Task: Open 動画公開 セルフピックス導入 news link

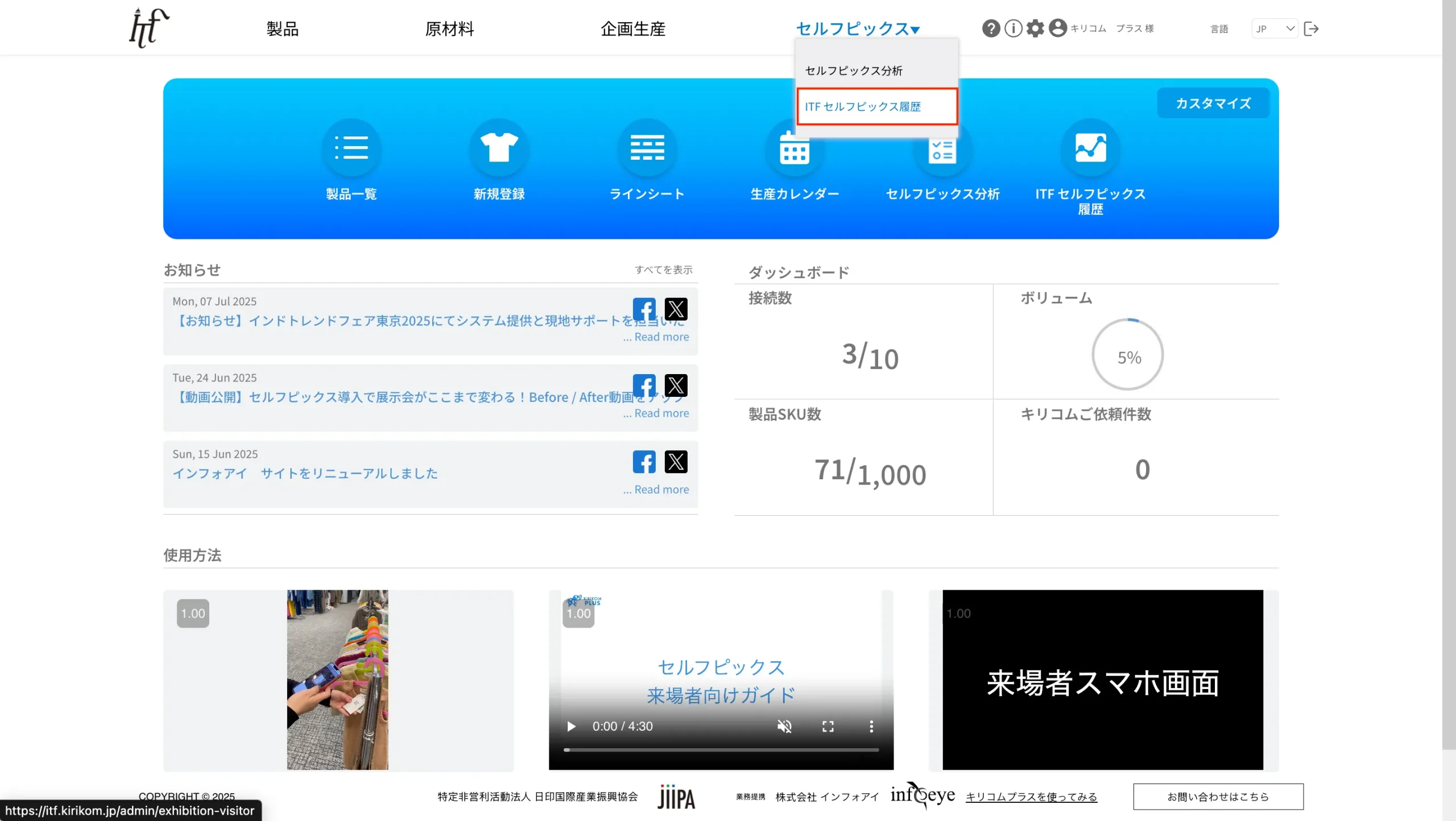Action: pos(430,397)
